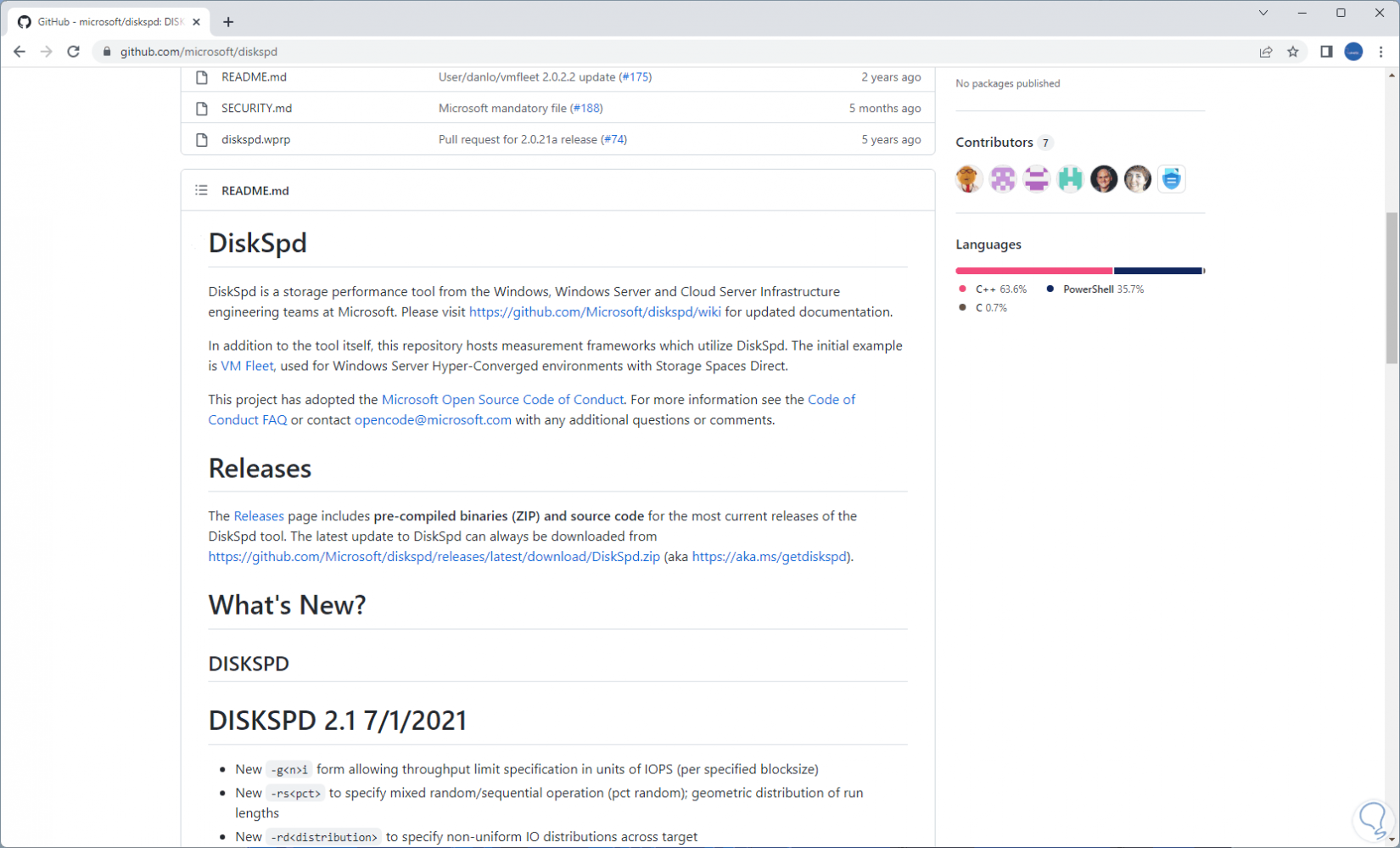Select the GitHub microsoft/diskspd browser tab
This screenshot has height=848, width=1400.
pyautogui.click(x=109, y=22)
